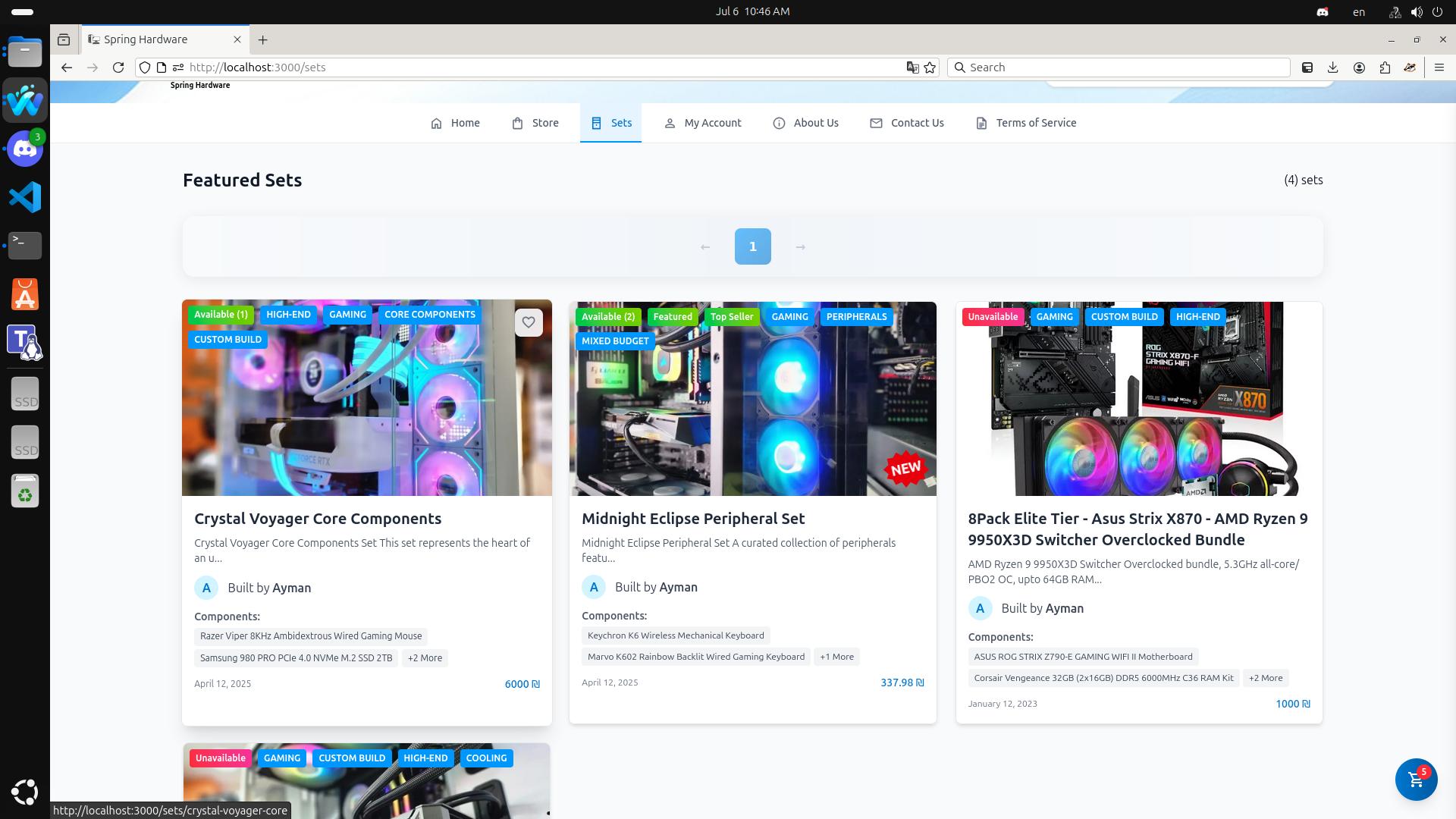
Task: Go to previous pagination page arrow
Action: (705, 246)
